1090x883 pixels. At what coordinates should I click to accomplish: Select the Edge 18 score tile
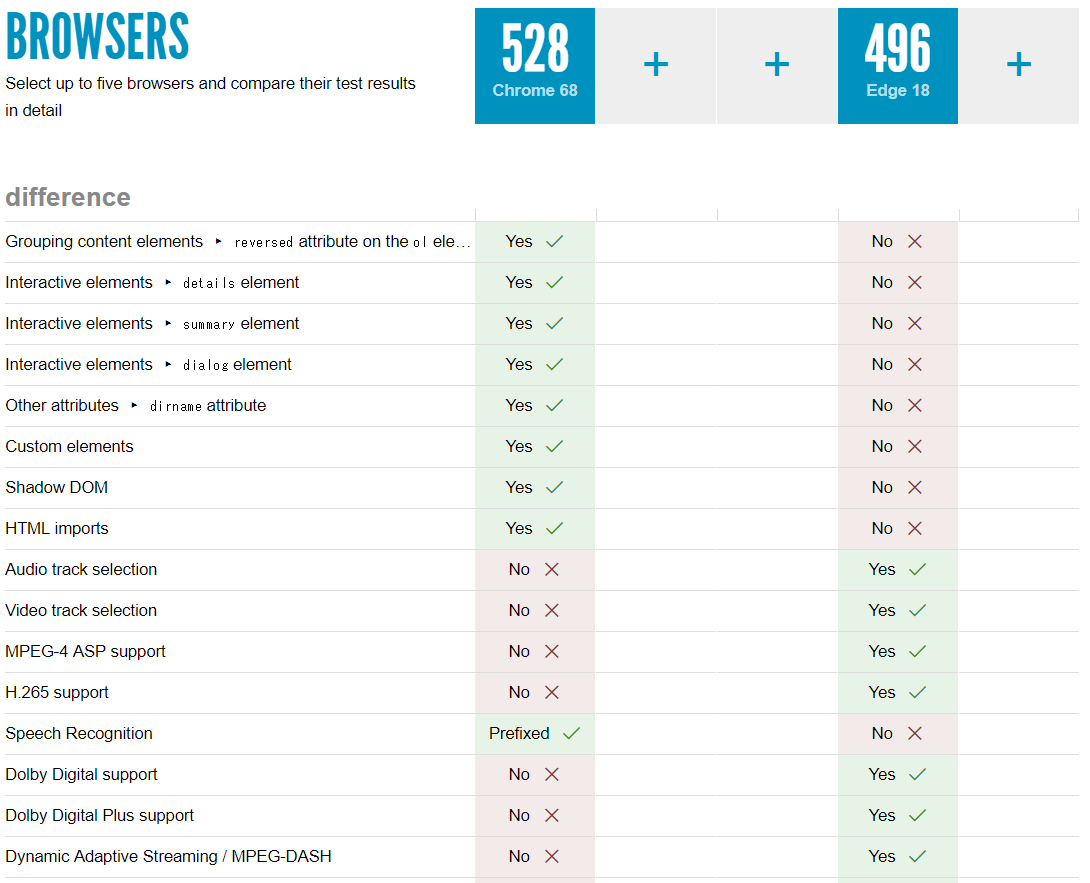[897, 66]
